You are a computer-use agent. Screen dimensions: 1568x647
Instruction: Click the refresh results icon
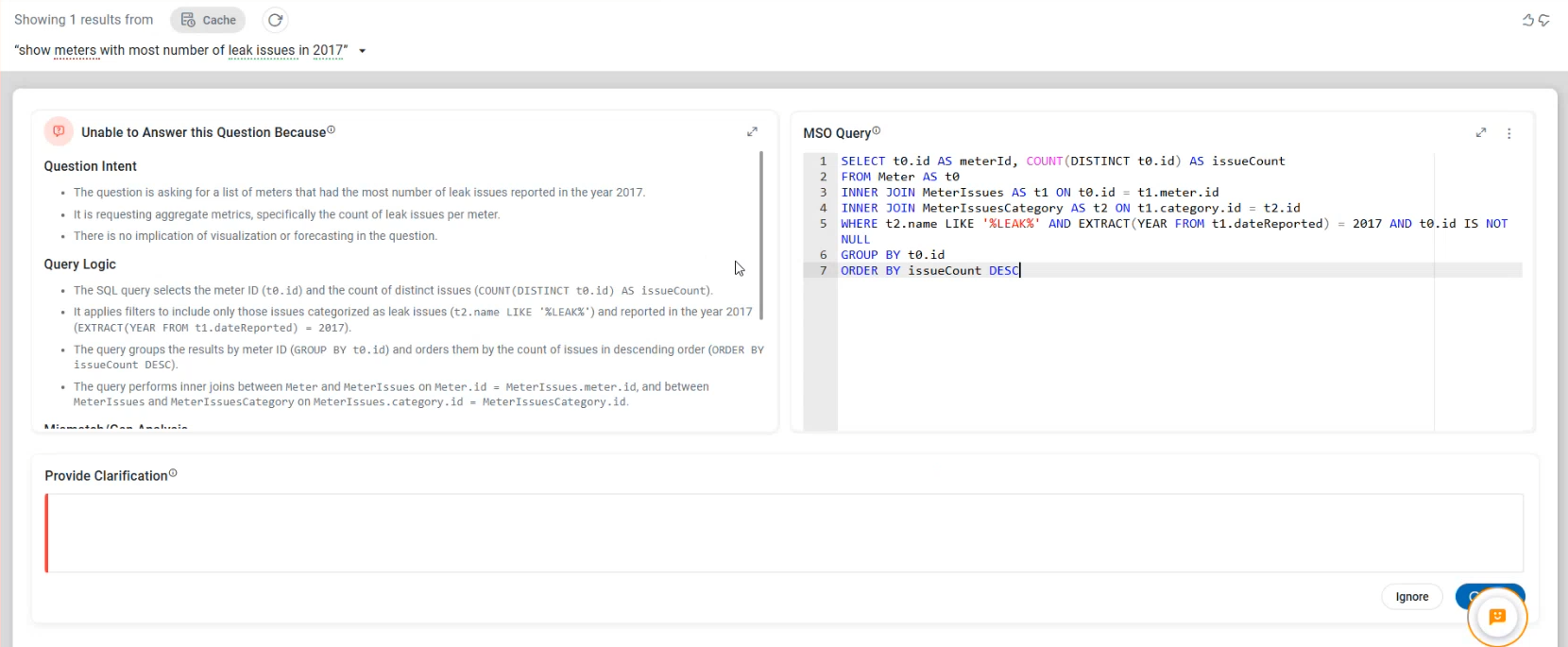pos(275,20)
